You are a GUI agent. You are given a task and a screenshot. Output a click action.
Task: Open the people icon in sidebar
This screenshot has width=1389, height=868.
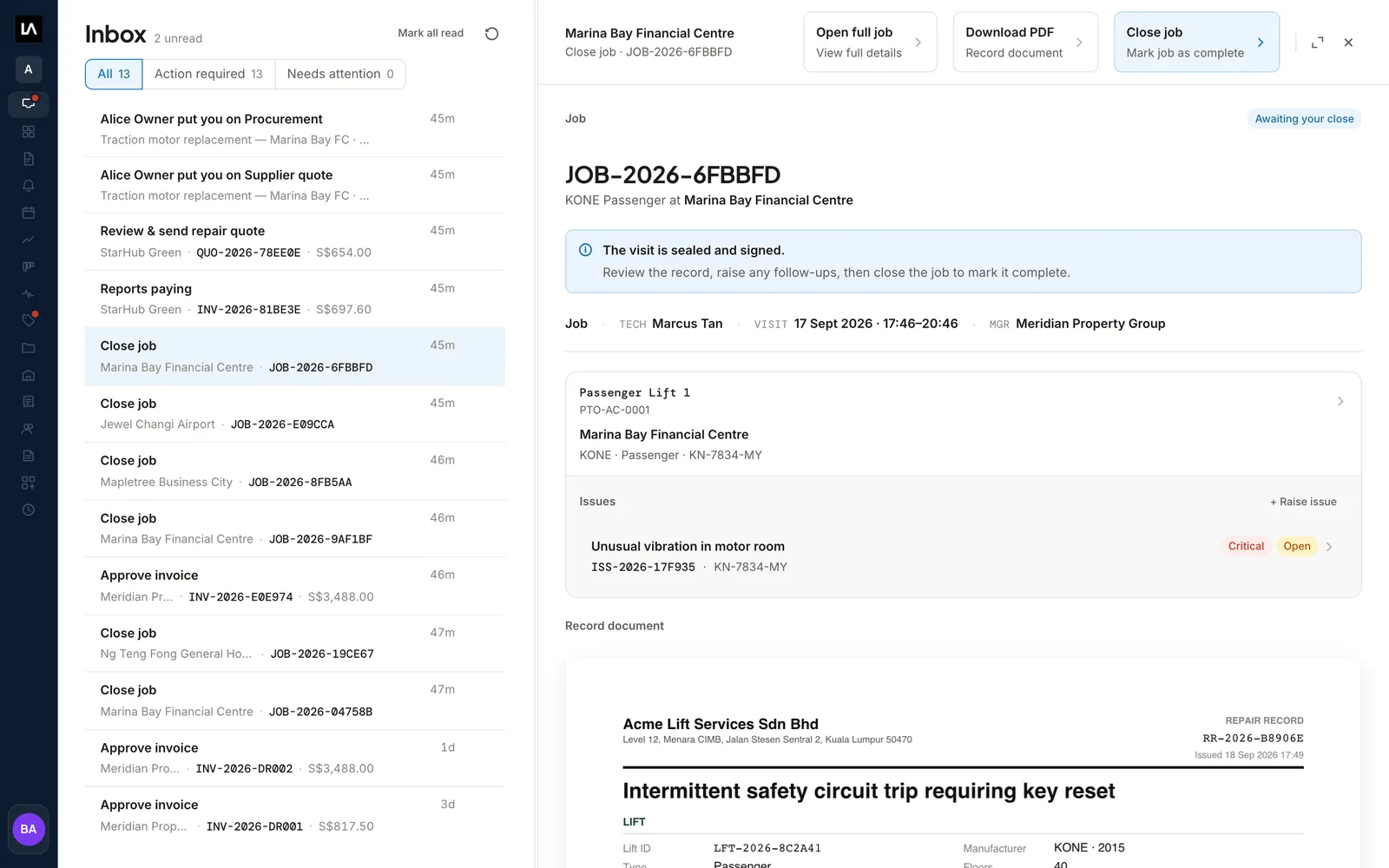point(29,429)
